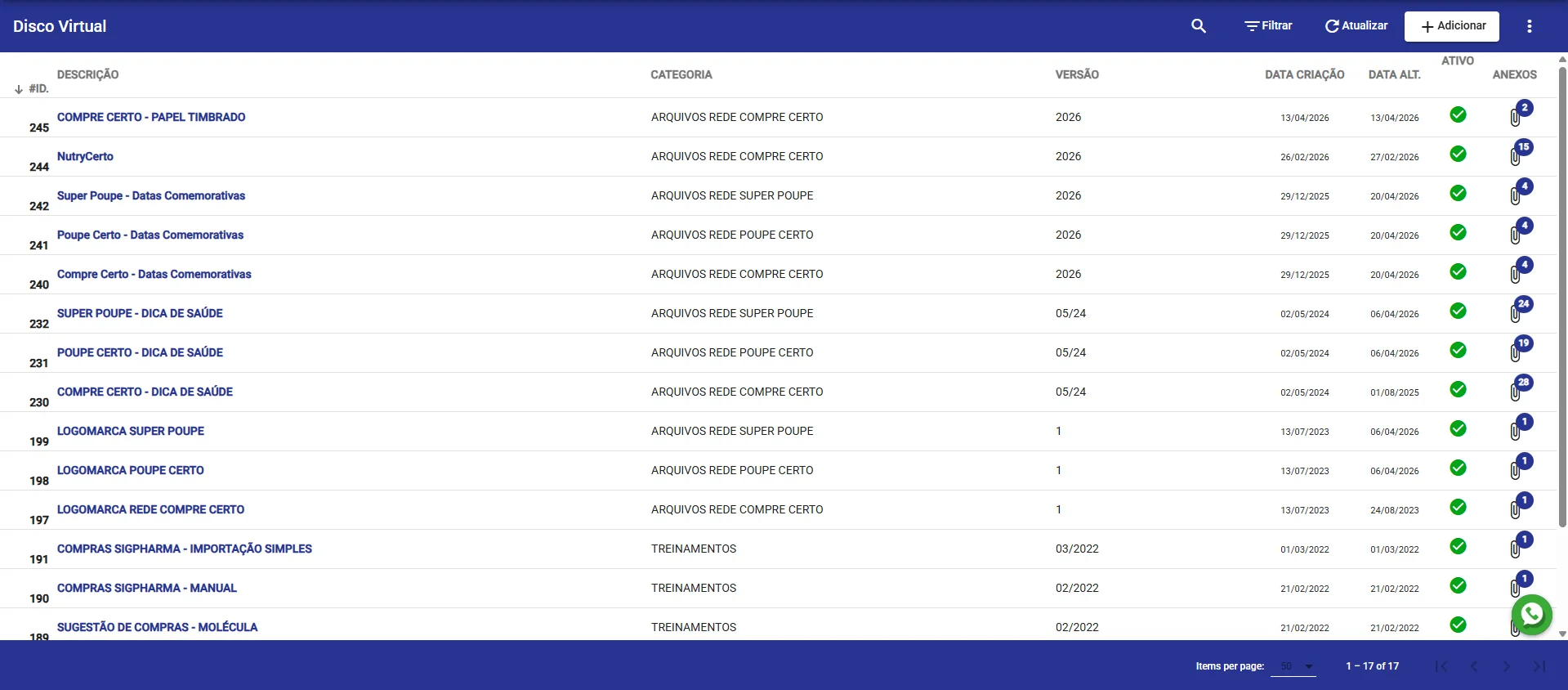Open LOGOMARCA POUPE CERTO entry
This screenshot has width=1568, height=690.
(x=131, y=470)
